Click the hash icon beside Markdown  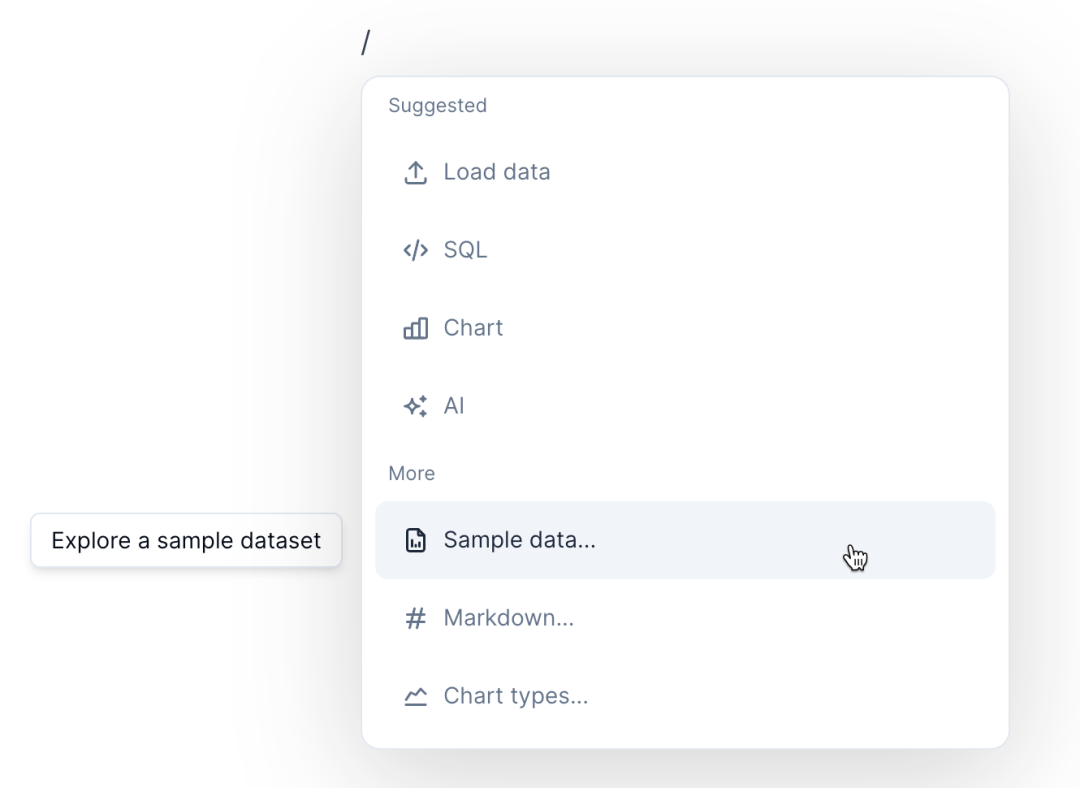415,619
